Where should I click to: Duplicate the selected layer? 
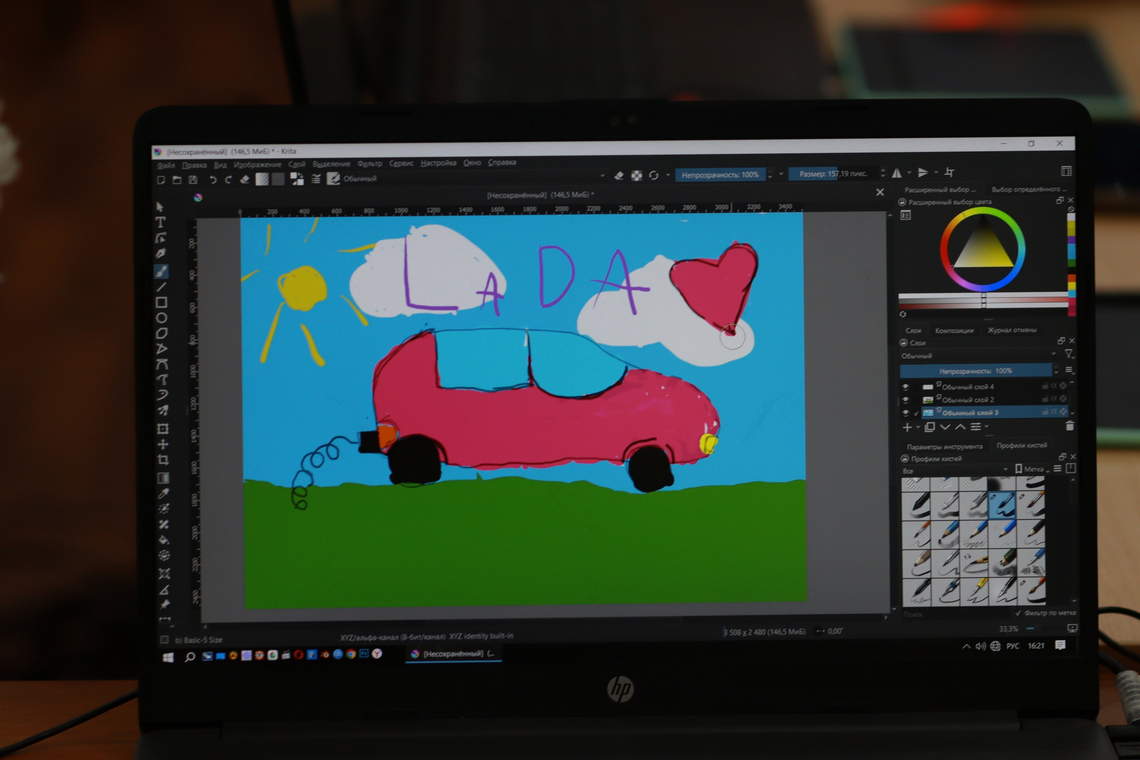(x=930, y=427)
